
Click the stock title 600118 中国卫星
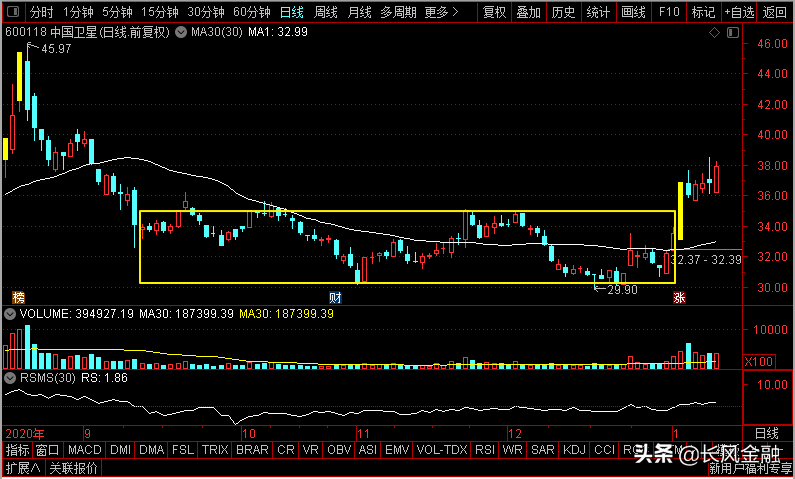[51, 33]
